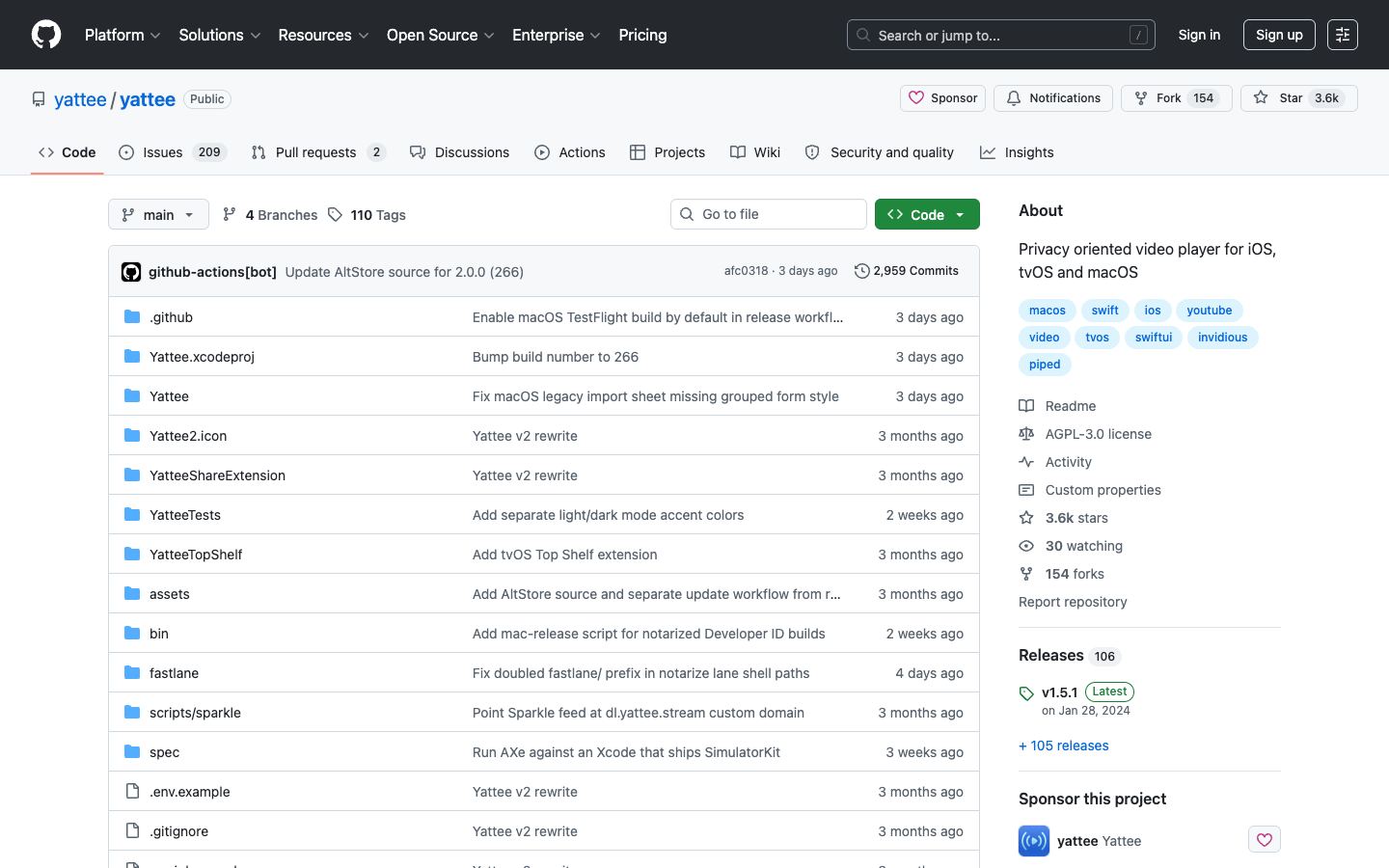Open the Insights tab
The image size is (1389, 868).
click(x=1017, y=152)
